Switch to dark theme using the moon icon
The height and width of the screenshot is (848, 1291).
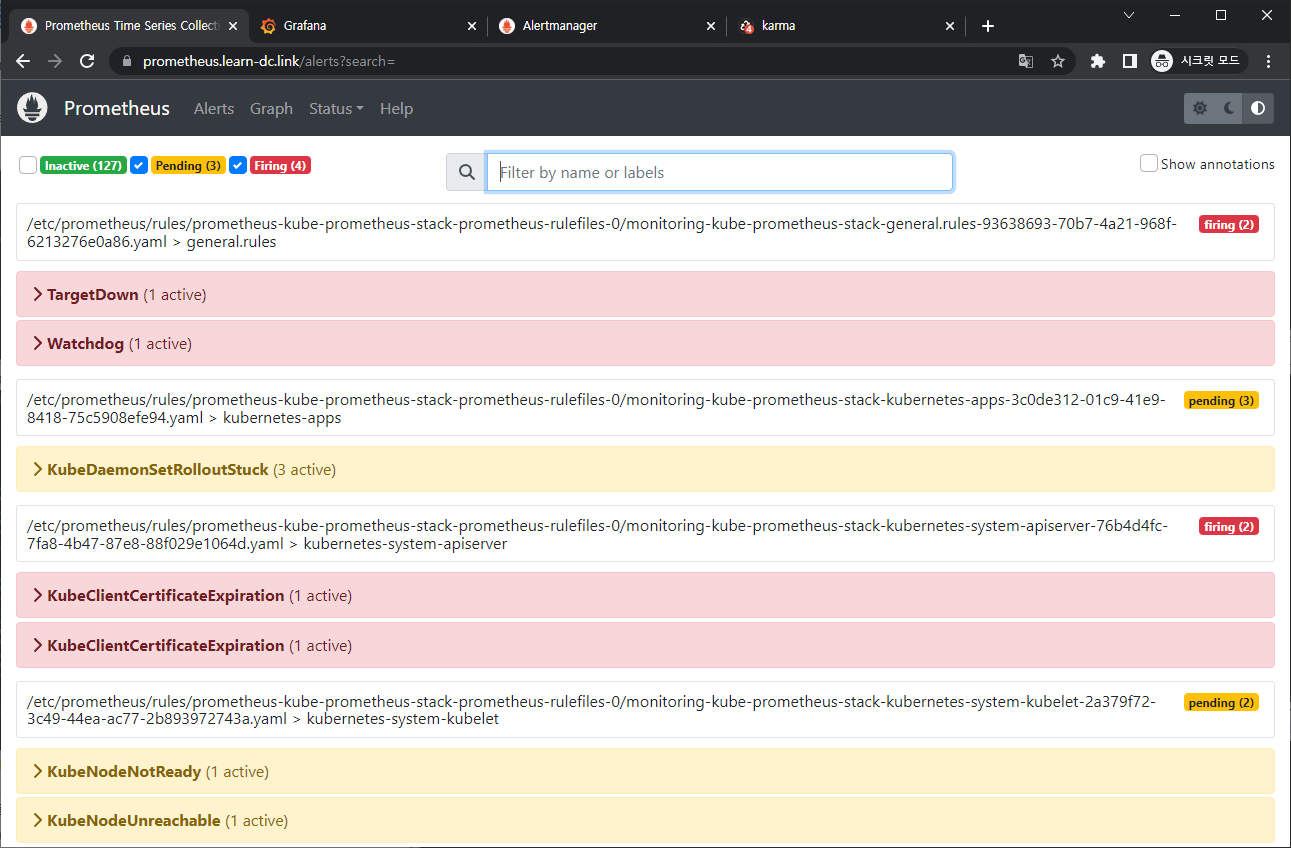tap(1229, 108)
